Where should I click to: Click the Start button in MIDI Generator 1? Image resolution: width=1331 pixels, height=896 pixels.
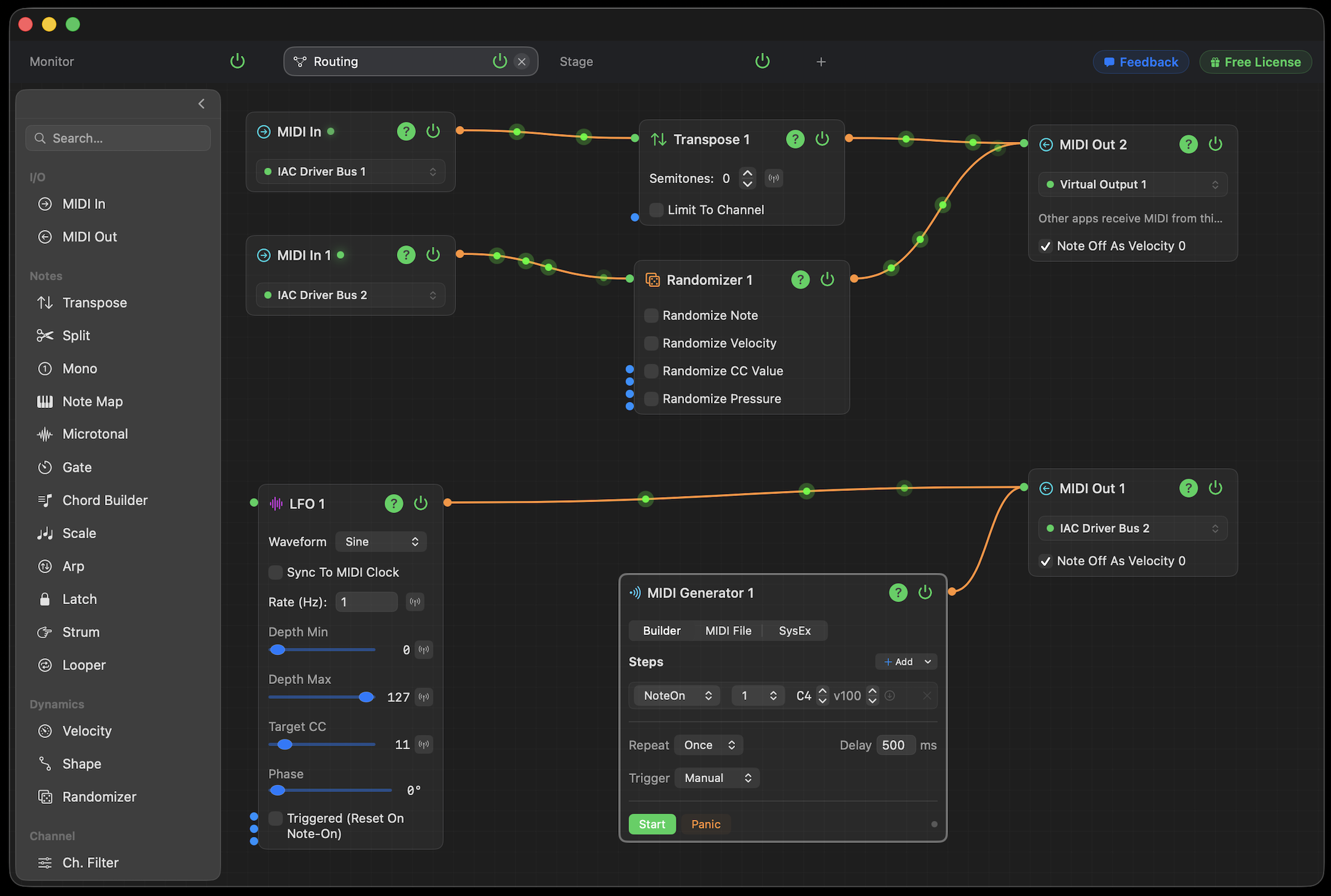click(652, 824)
